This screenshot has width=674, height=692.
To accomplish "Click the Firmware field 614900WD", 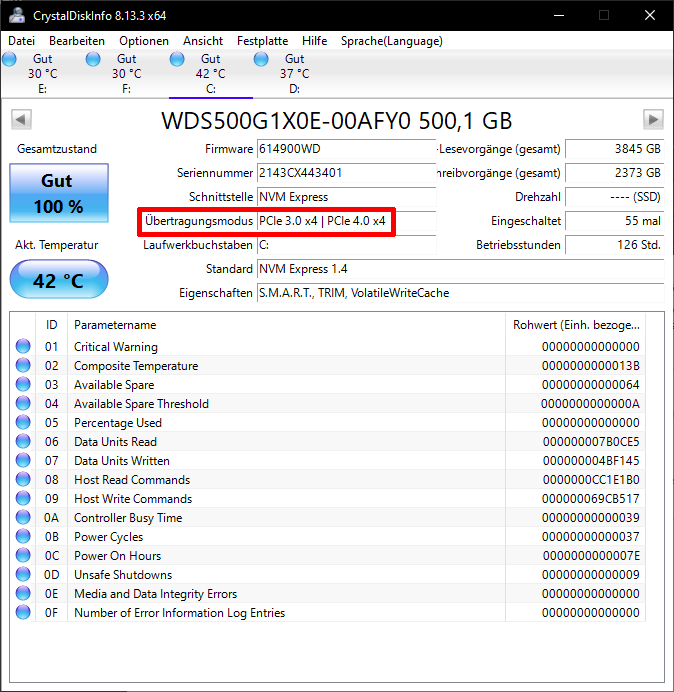I will pos(346,149).
